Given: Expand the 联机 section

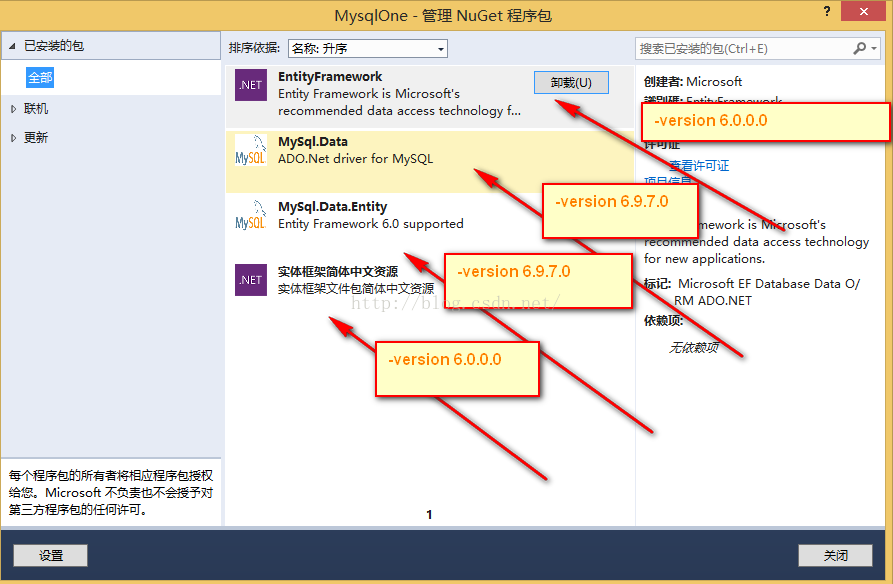Looking at the screenshot, I should pos(13,109).
